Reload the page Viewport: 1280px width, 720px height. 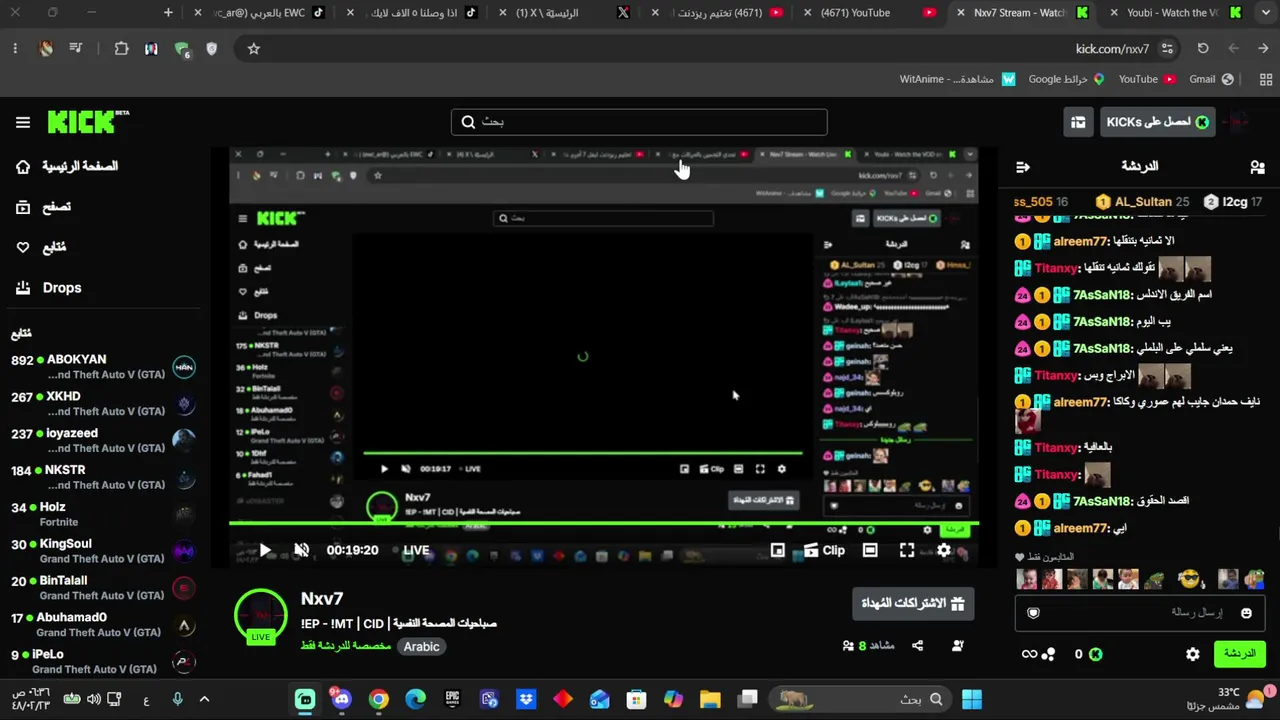(x=1203, y=48)
